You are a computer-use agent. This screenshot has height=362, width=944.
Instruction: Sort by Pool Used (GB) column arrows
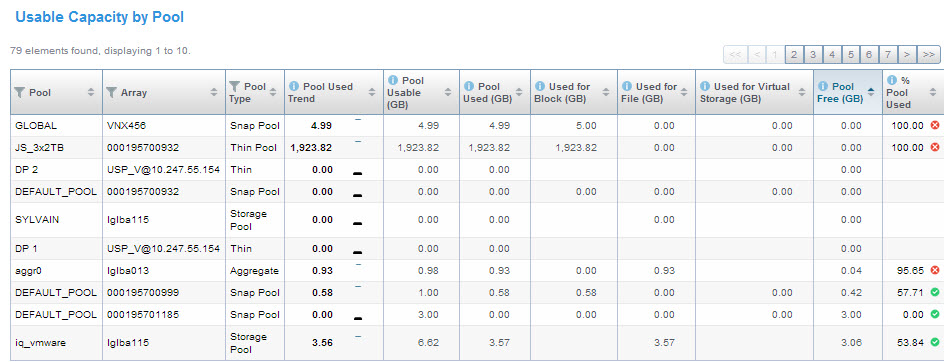click(518, 92)
